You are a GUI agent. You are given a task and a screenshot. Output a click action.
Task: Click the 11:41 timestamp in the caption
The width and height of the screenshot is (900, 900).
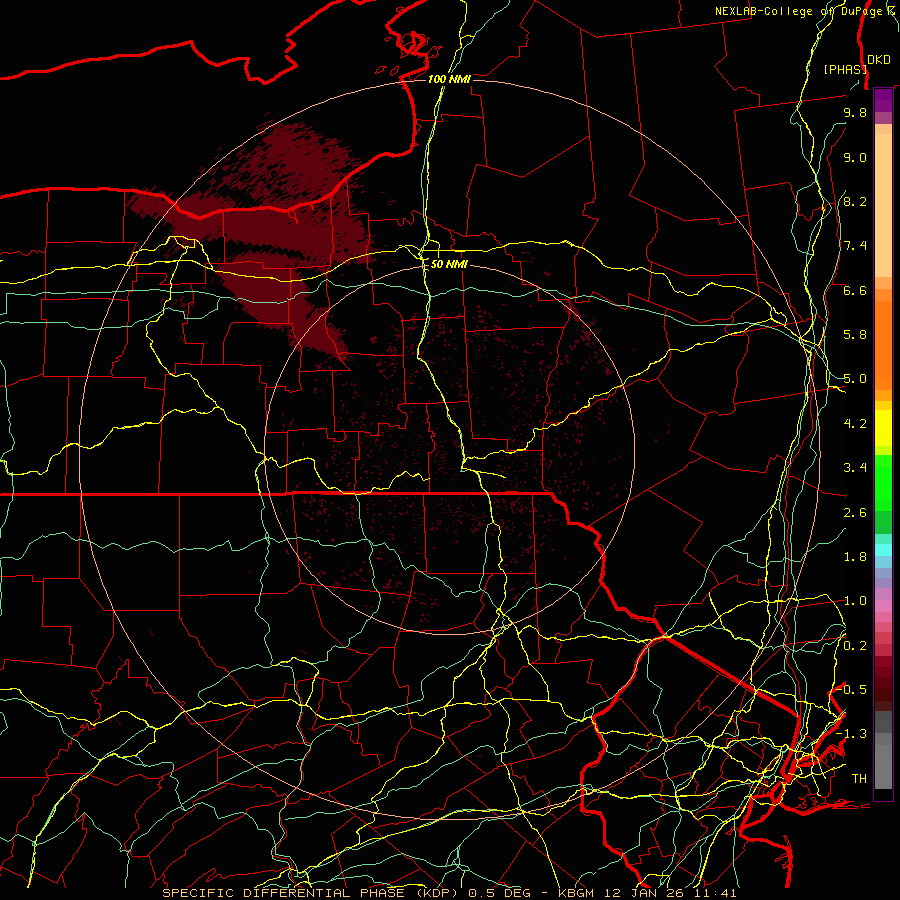[714, 893]
